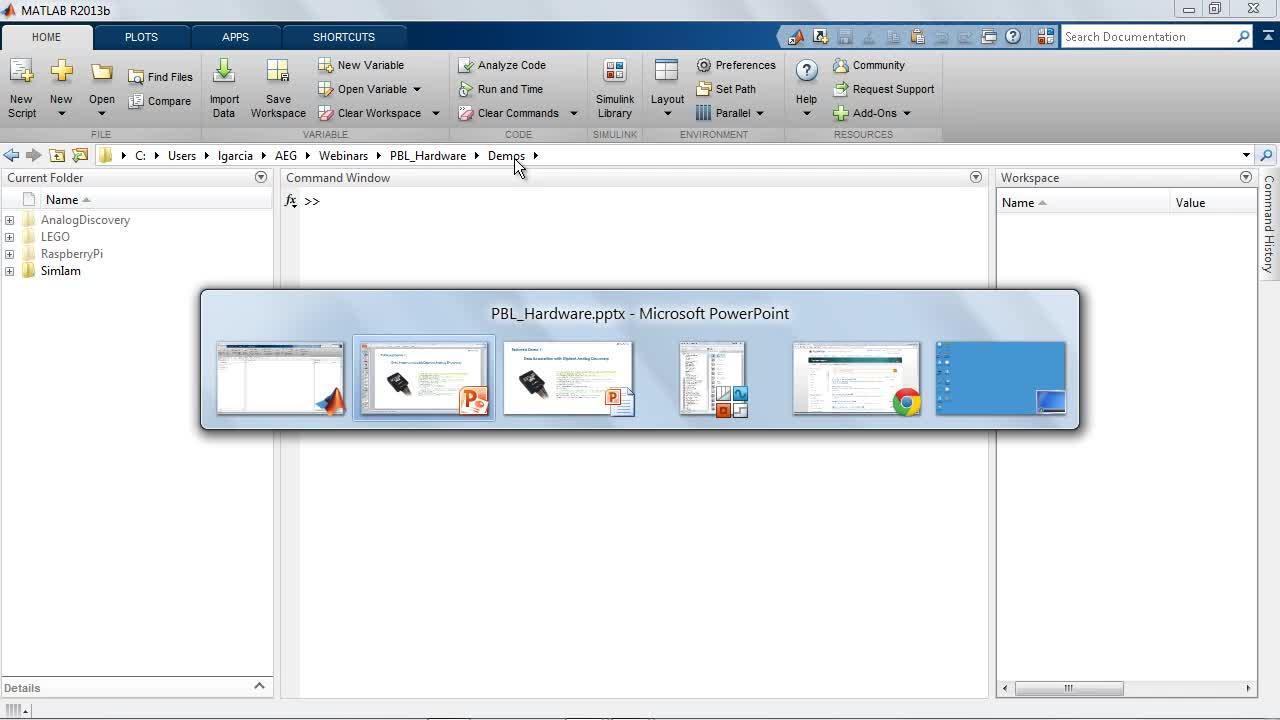Open the Clear Workspace dropdown arrow
The height and width of the screenshot is (720, 1280).
click(435, 113)
